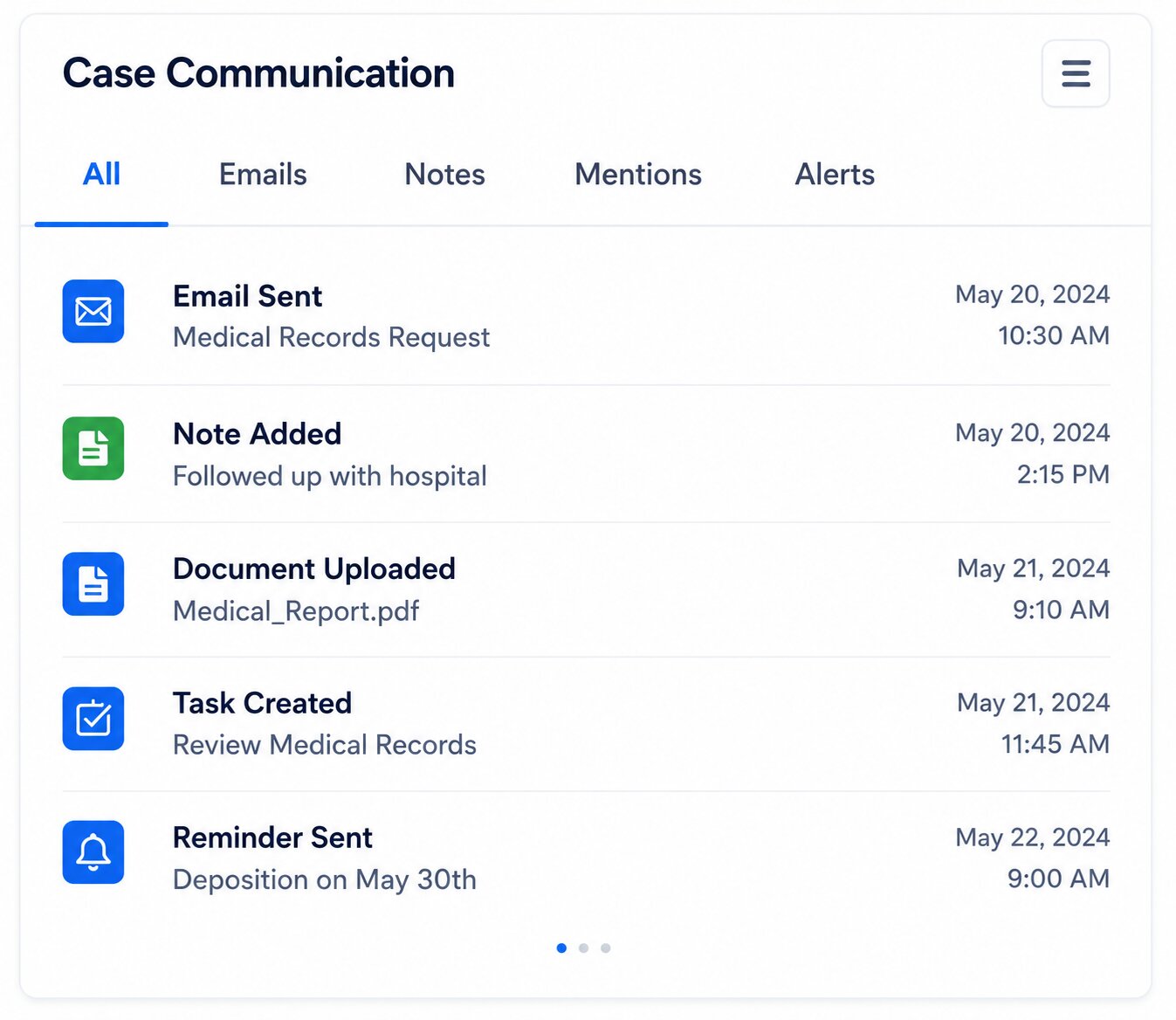Screen dimensions: 1176x1020
Task: Open the hamburger menu button
Action: point(1076,73)
